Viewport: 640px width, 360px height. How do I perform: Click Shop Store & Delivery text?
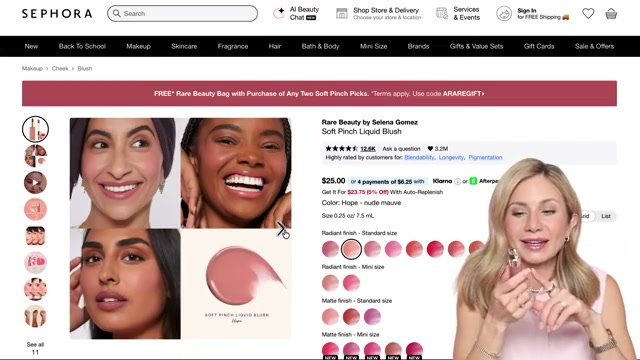[387, 13]
